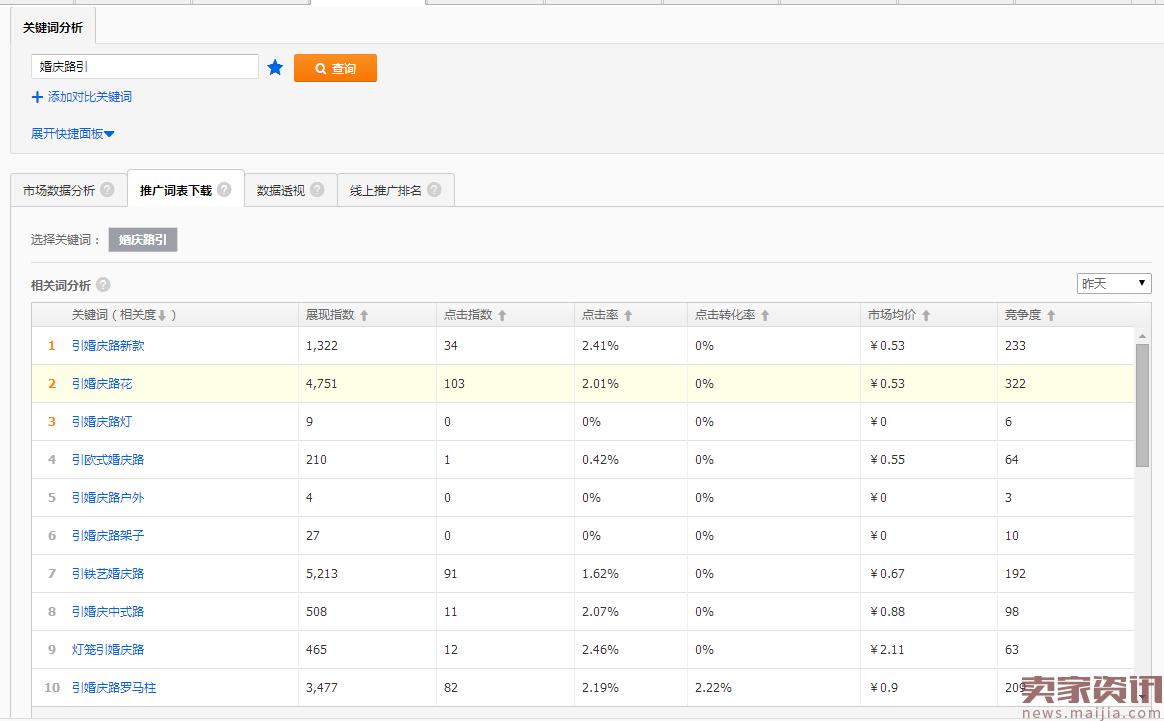Open the 昨天 date range dropdown
The height and width of the screenshot is (721, 1164).
click(1114, 284)
